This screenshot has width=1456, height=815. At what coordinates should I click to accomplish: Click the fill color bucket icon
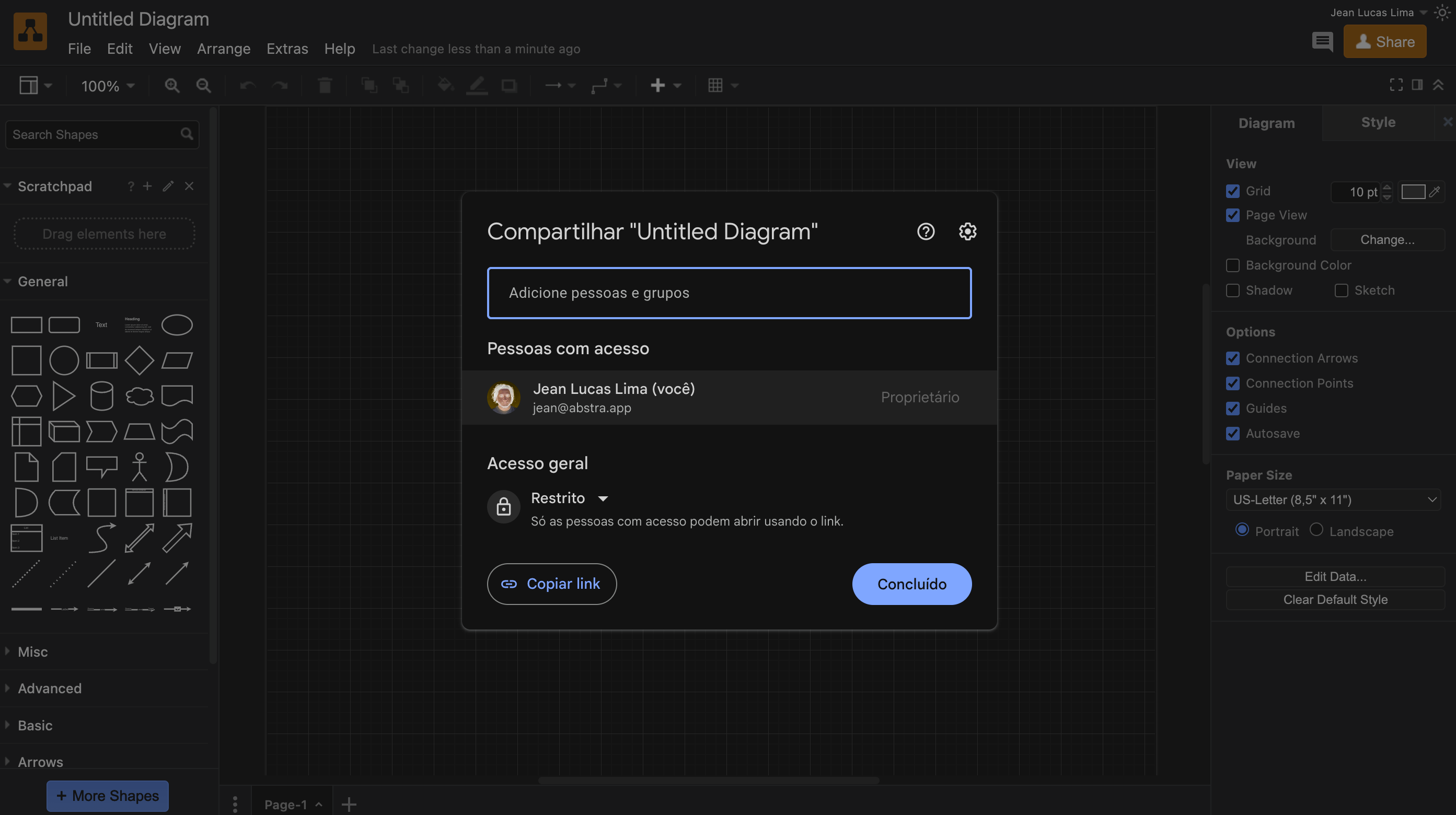tap(445, 85)
